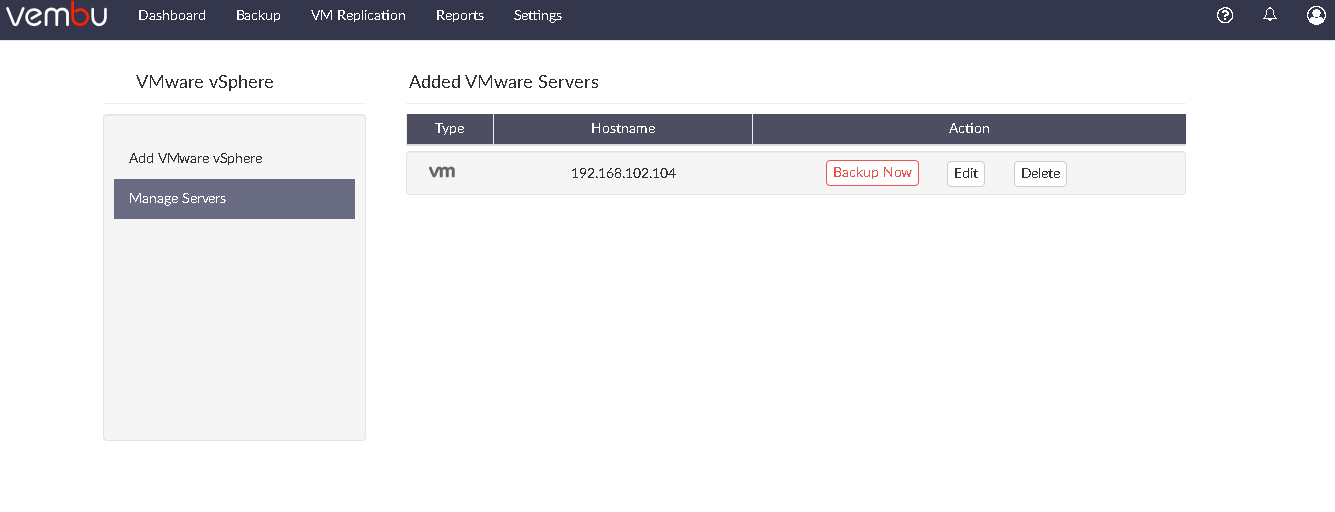Click the Action column header
1335x512 pixels.
pyautogui.click(x=969, y=129)
